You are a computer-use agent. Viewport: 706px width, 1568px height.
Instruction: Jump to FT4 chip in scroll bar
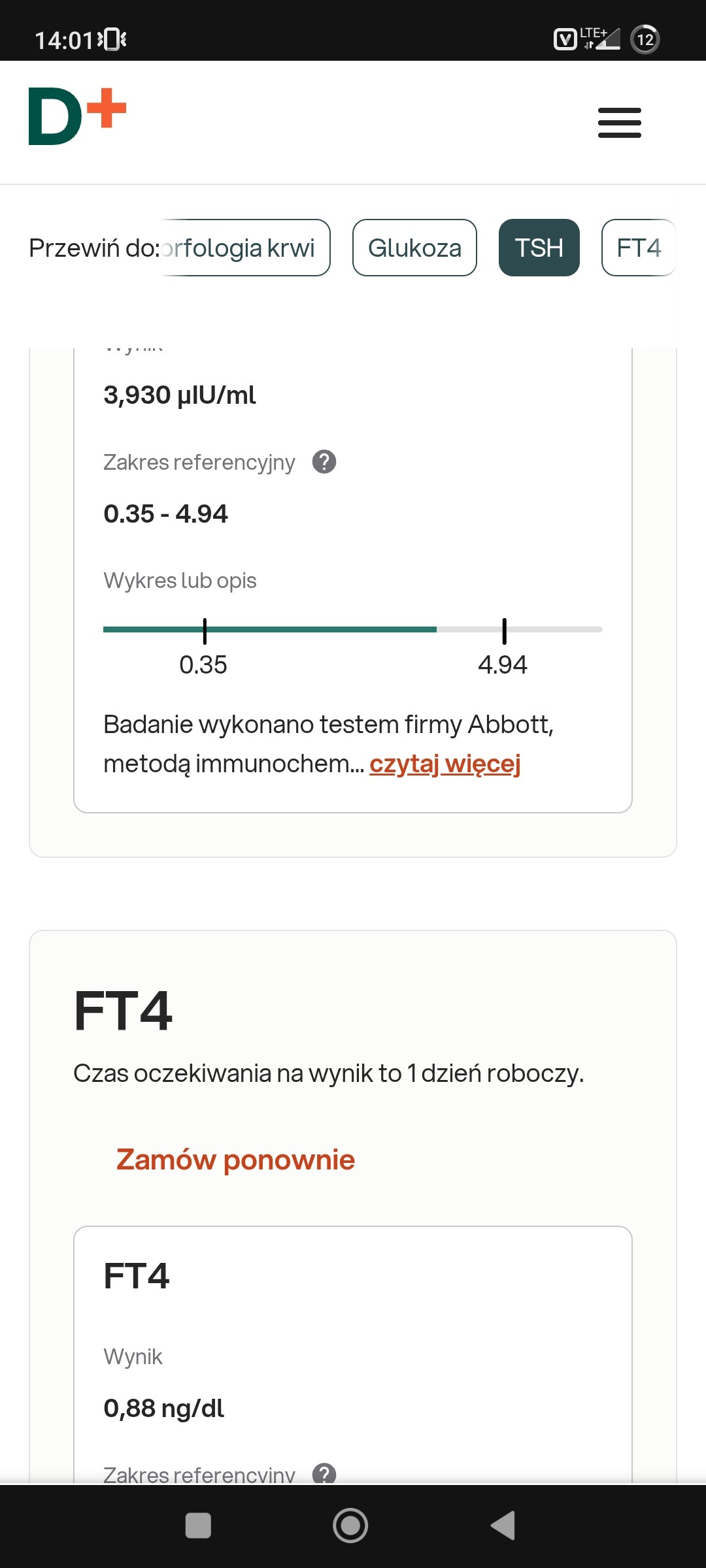coord(638,248)
